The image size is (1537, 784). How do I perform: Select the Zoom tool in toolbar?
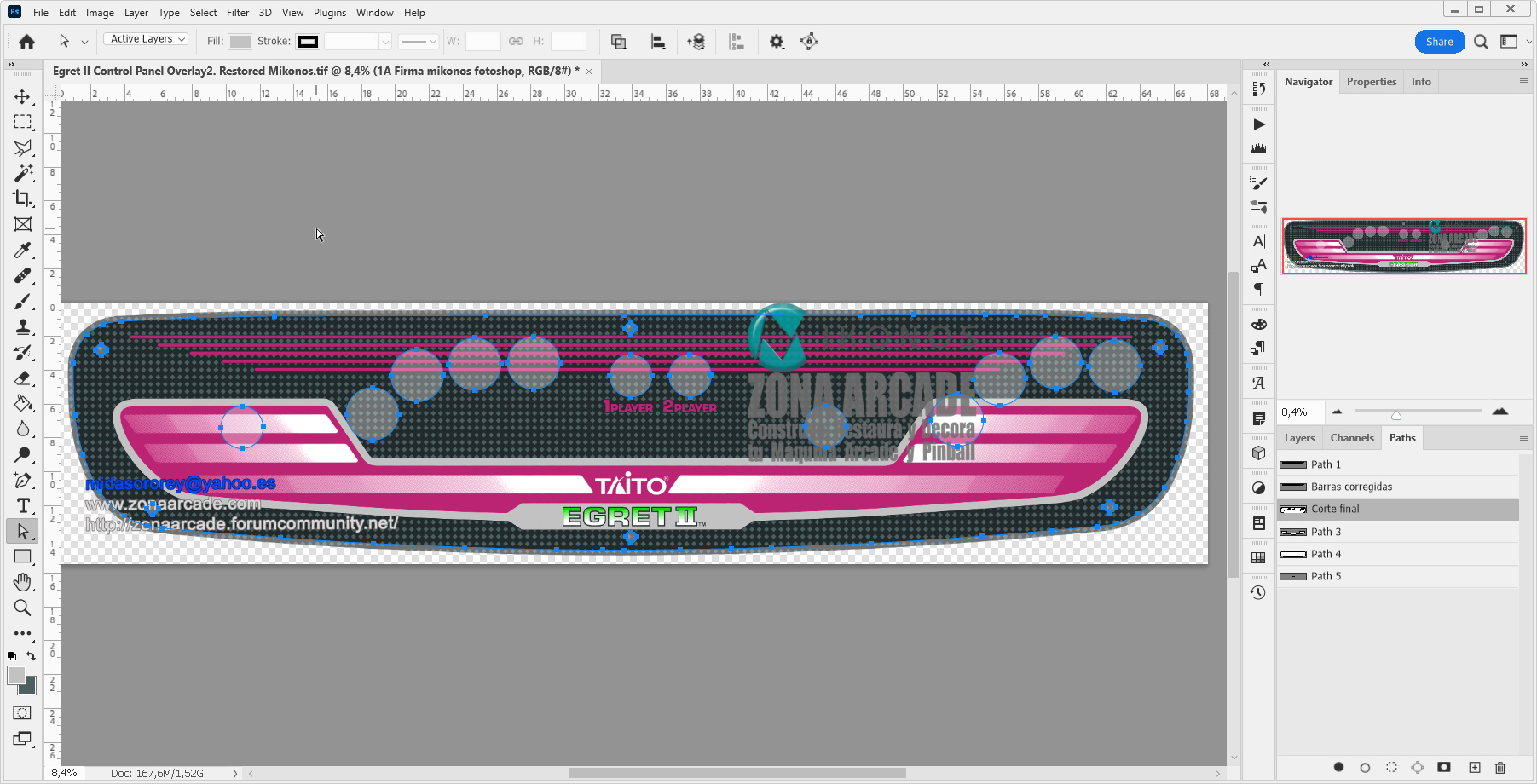(x=23, y=608)
